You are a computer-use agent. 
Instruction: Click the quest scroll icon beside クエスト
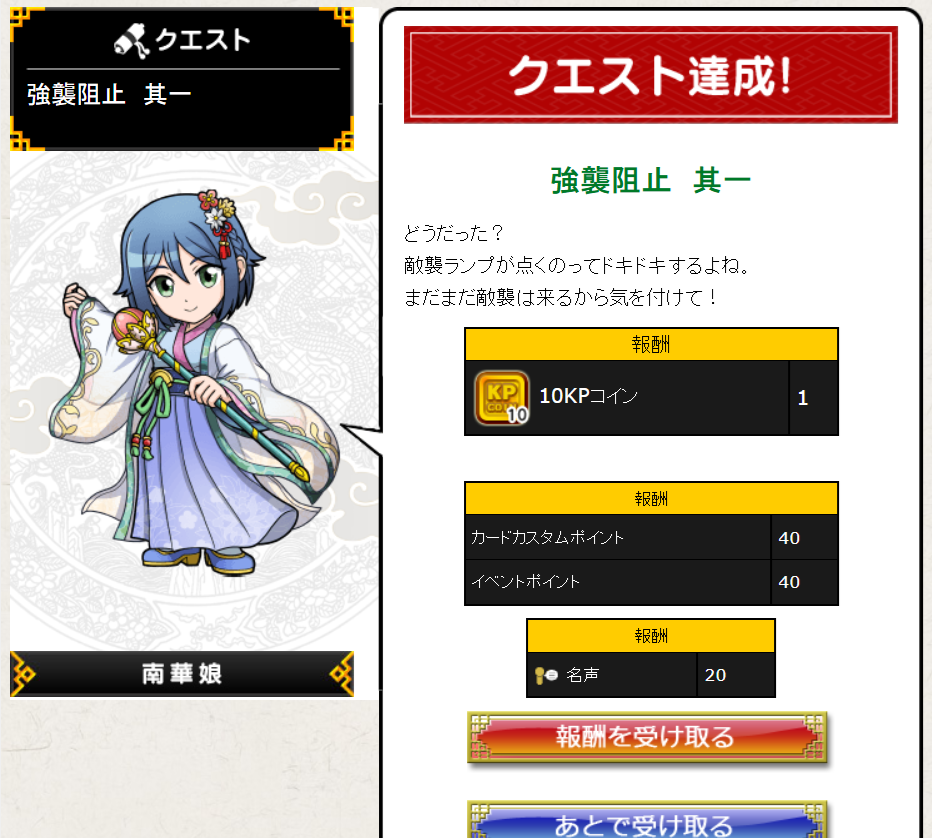click(132, 41)
